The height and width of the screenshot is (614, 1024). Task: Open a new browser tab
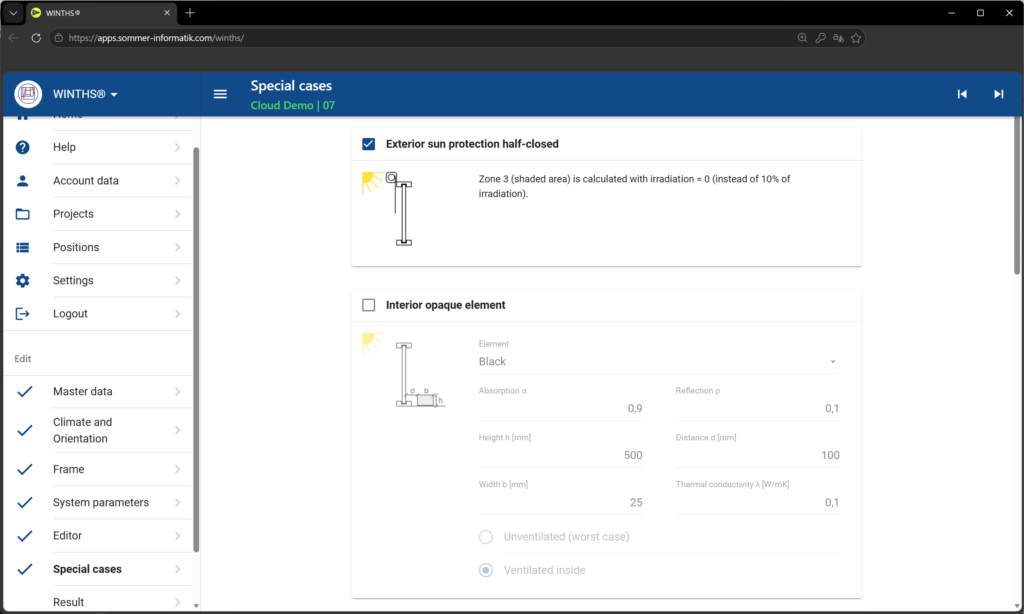190,12
